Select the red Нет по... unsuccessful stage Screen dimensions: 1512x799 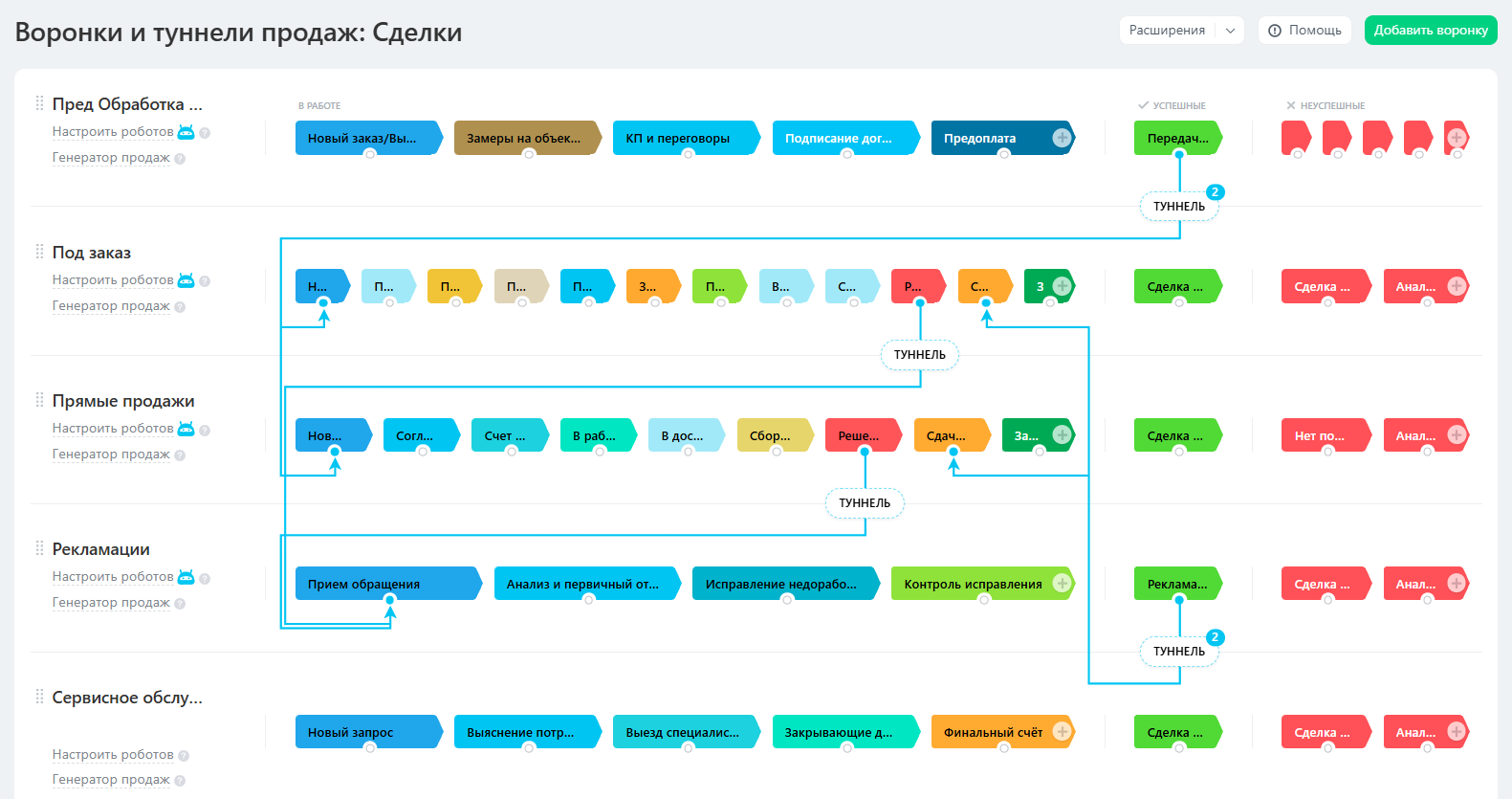click(1326, 435)
